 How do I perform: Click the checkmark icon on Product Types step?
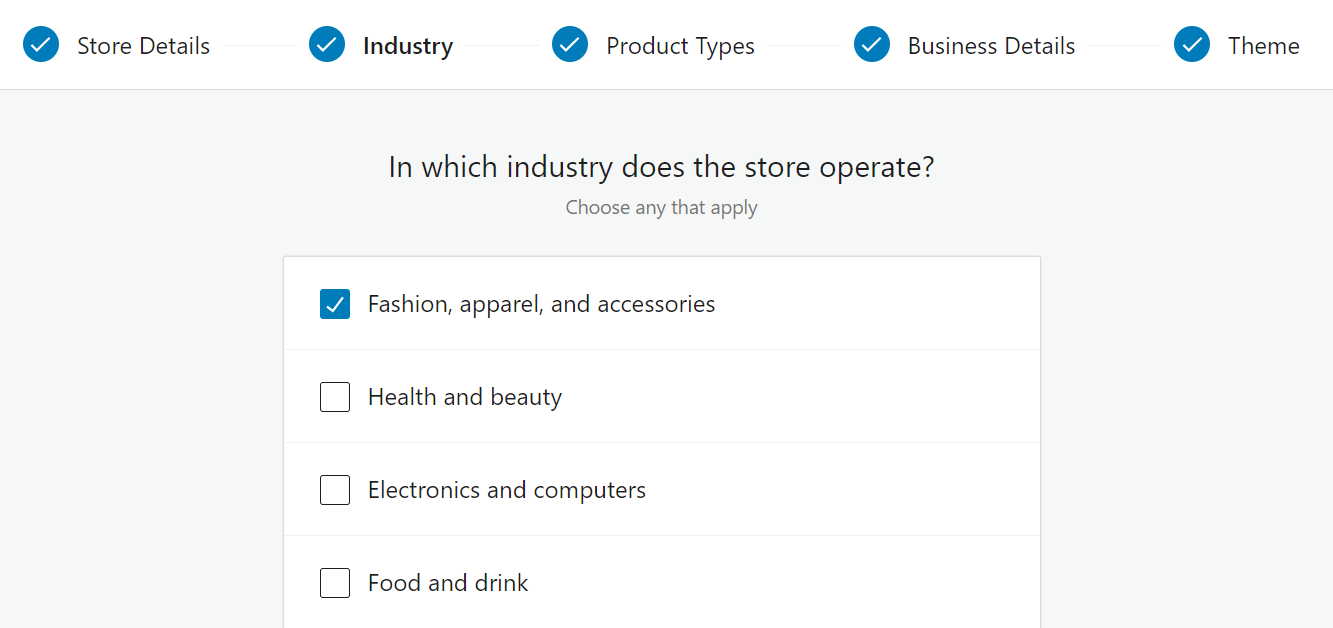pyautogui.click(x=570, y=44)
